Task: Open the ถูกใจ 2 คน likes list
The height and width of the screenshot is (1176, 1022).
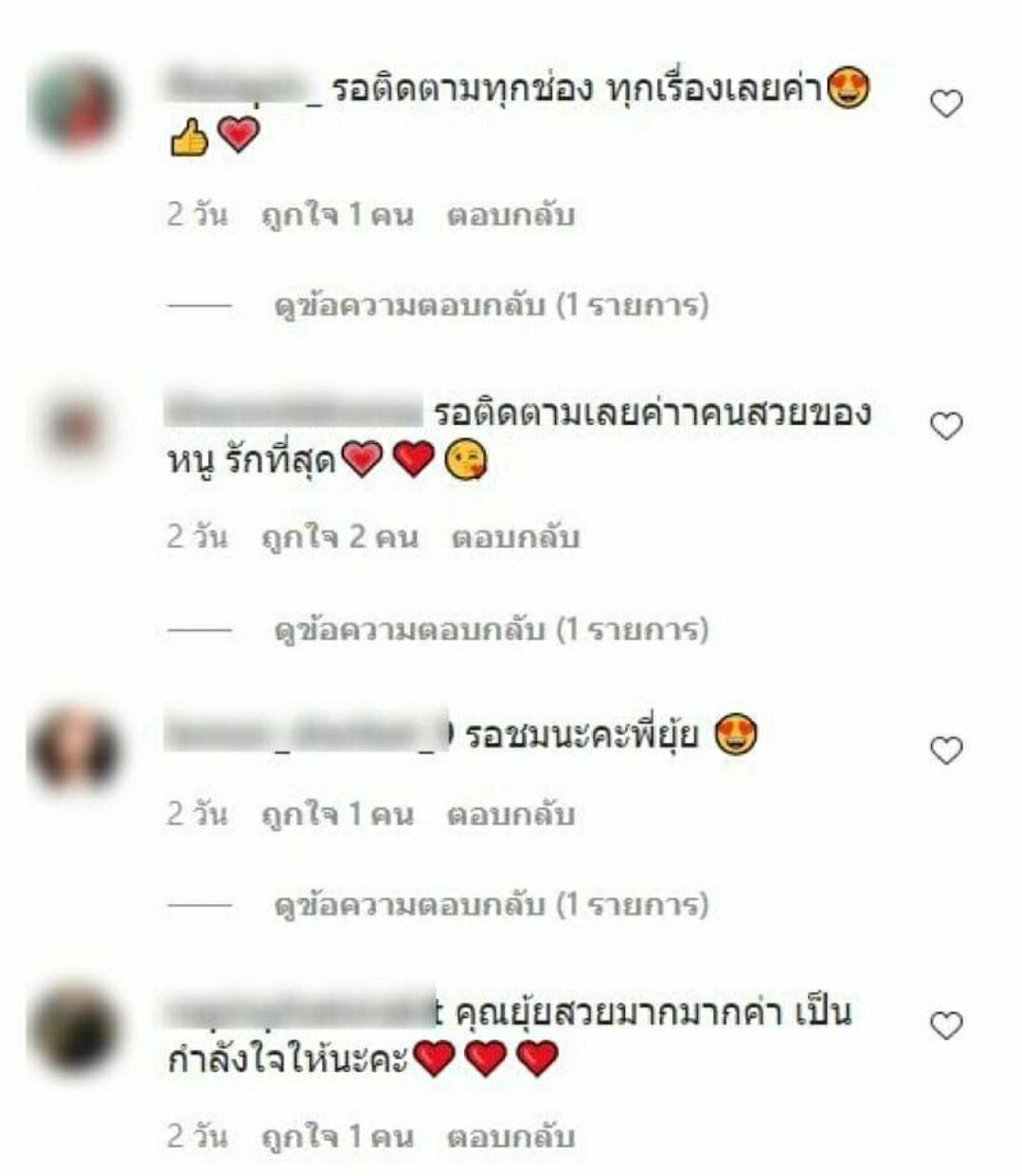Action: tap(339, 538)
